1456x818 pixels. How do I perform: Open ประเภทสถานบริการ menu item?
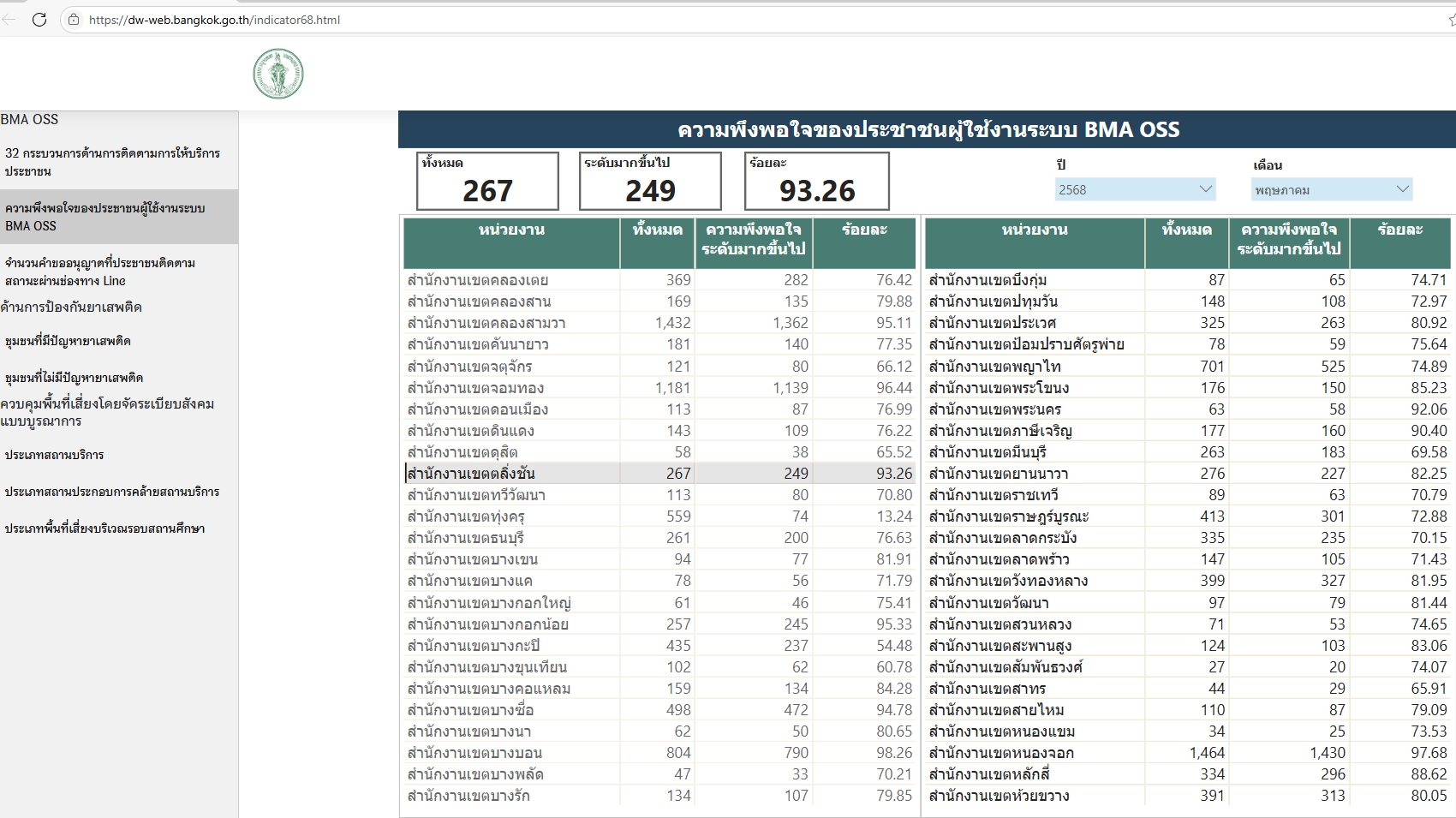click(x=119, y=455)
